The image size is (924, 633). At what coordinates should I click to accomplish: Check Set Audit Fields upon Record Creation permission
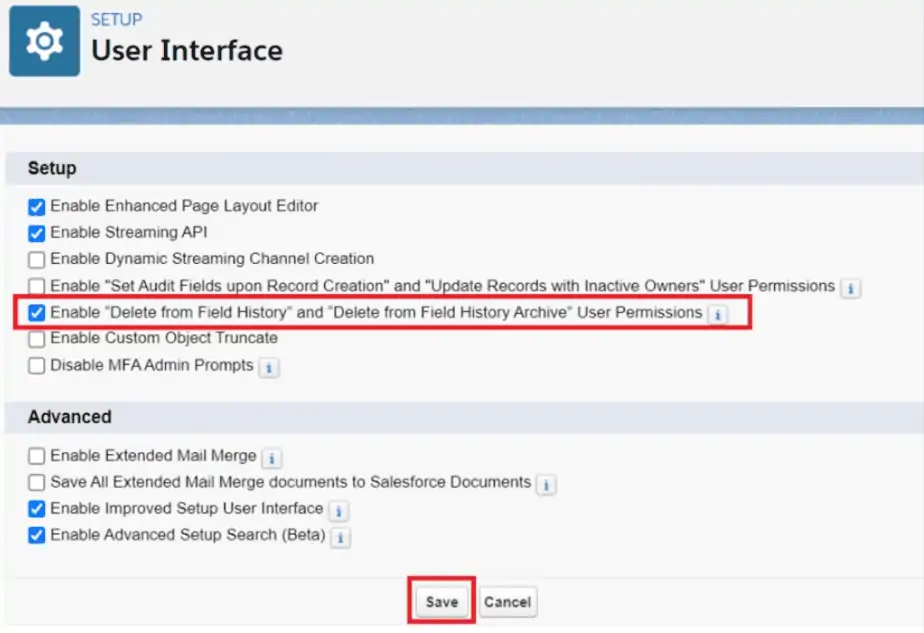pyautogui.click(x=36, y=286)
